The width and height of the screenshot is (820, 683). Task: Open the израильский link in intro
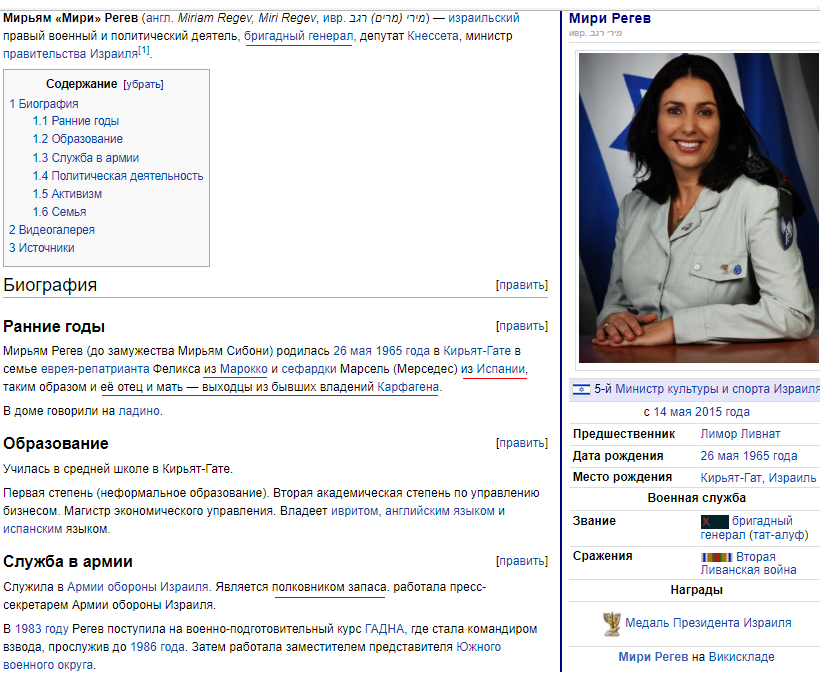click(484, 18)
